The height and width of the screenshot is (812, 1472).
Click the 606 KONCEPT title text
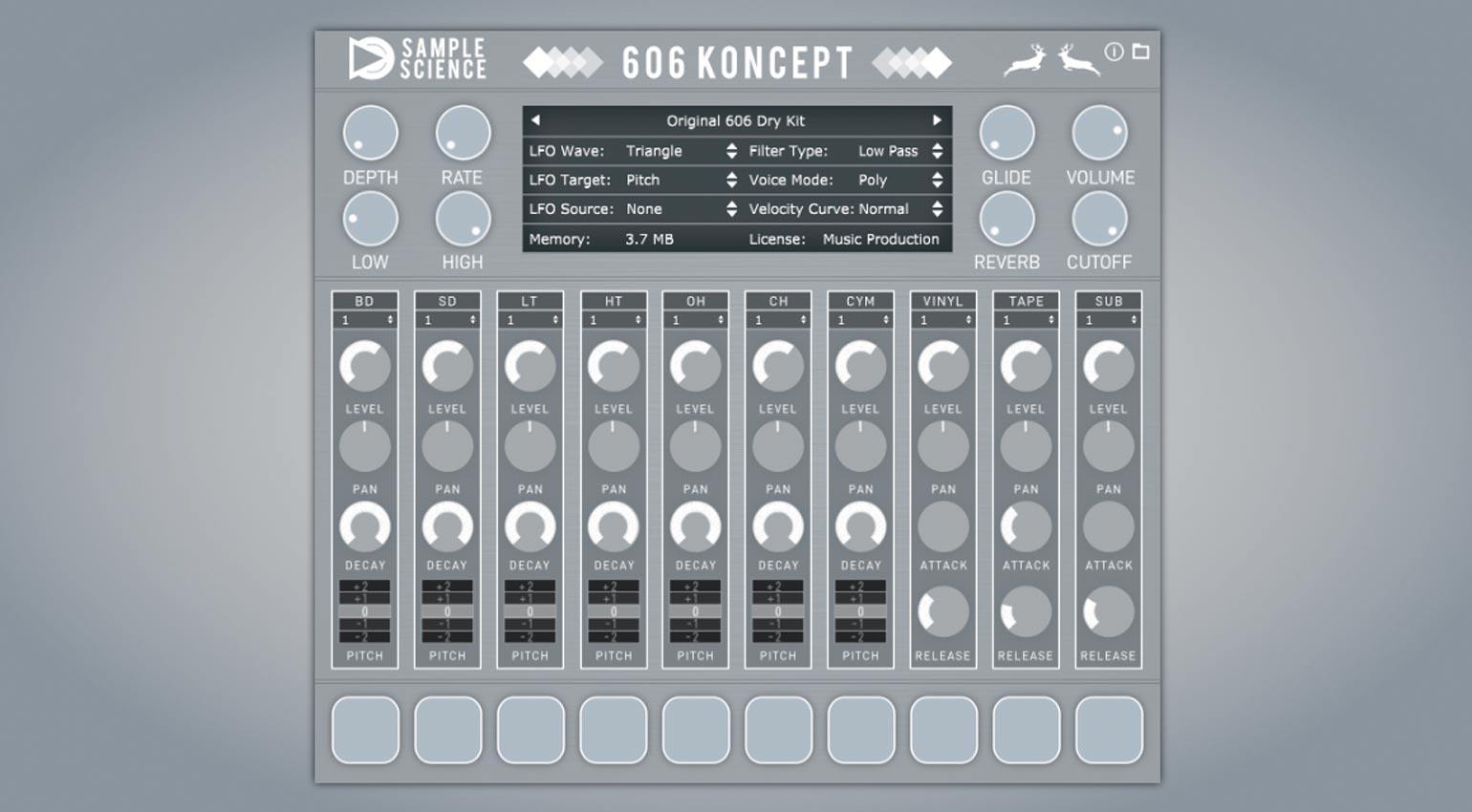tap(736, 63)
